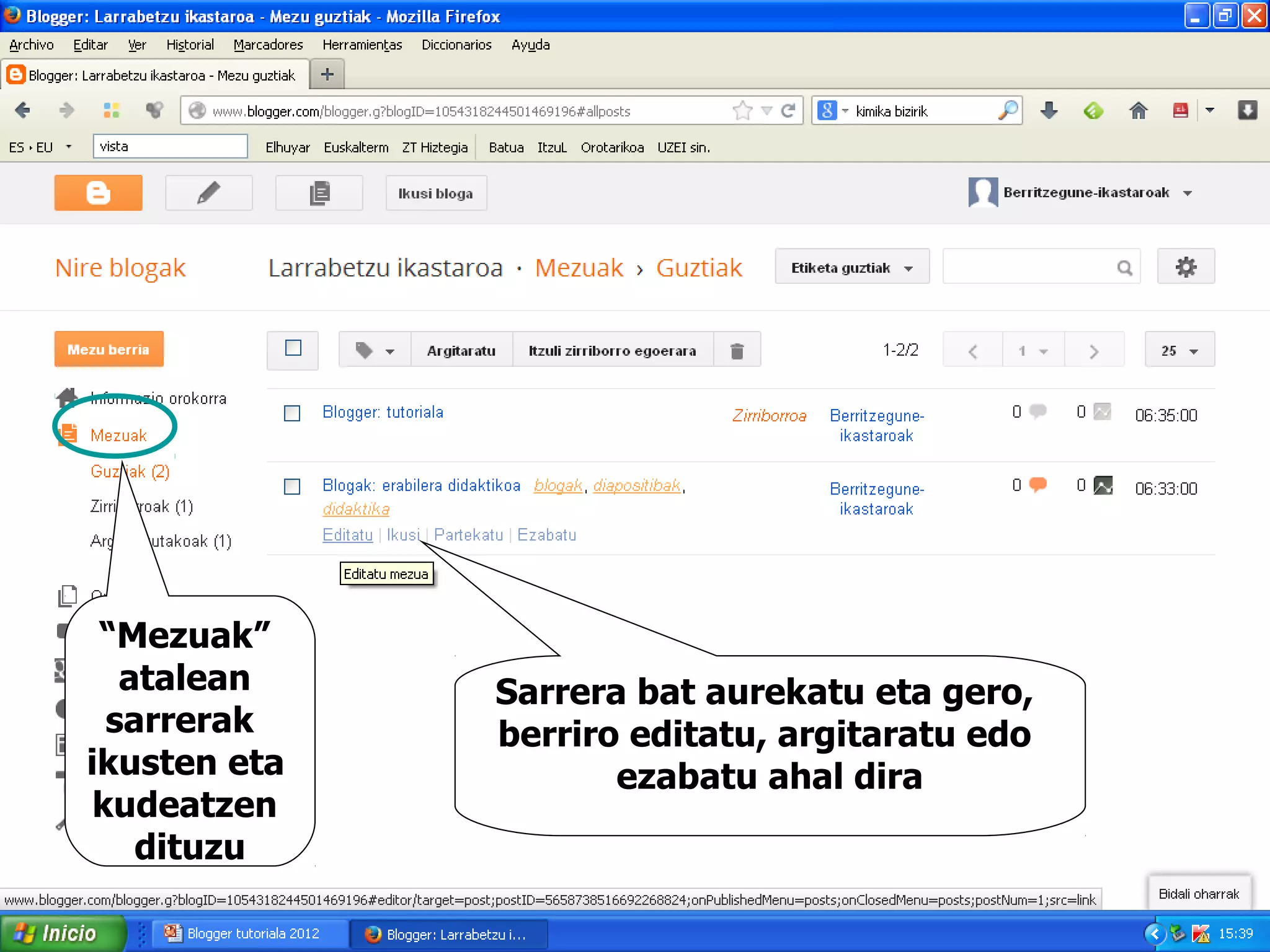Open the Historial menu

tap(190, 45)
